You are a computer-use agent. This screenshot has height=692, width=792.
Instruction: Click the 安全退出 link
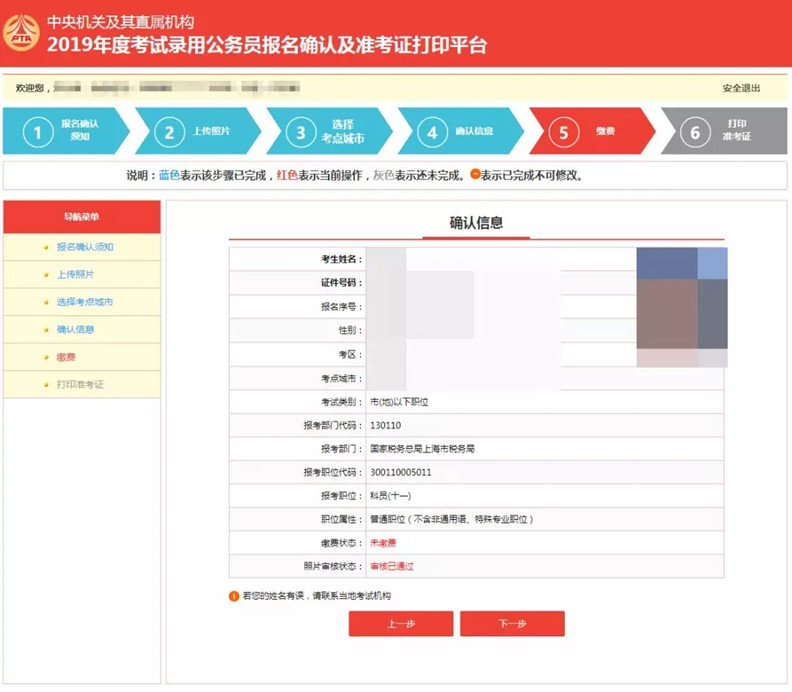(741, 88)
